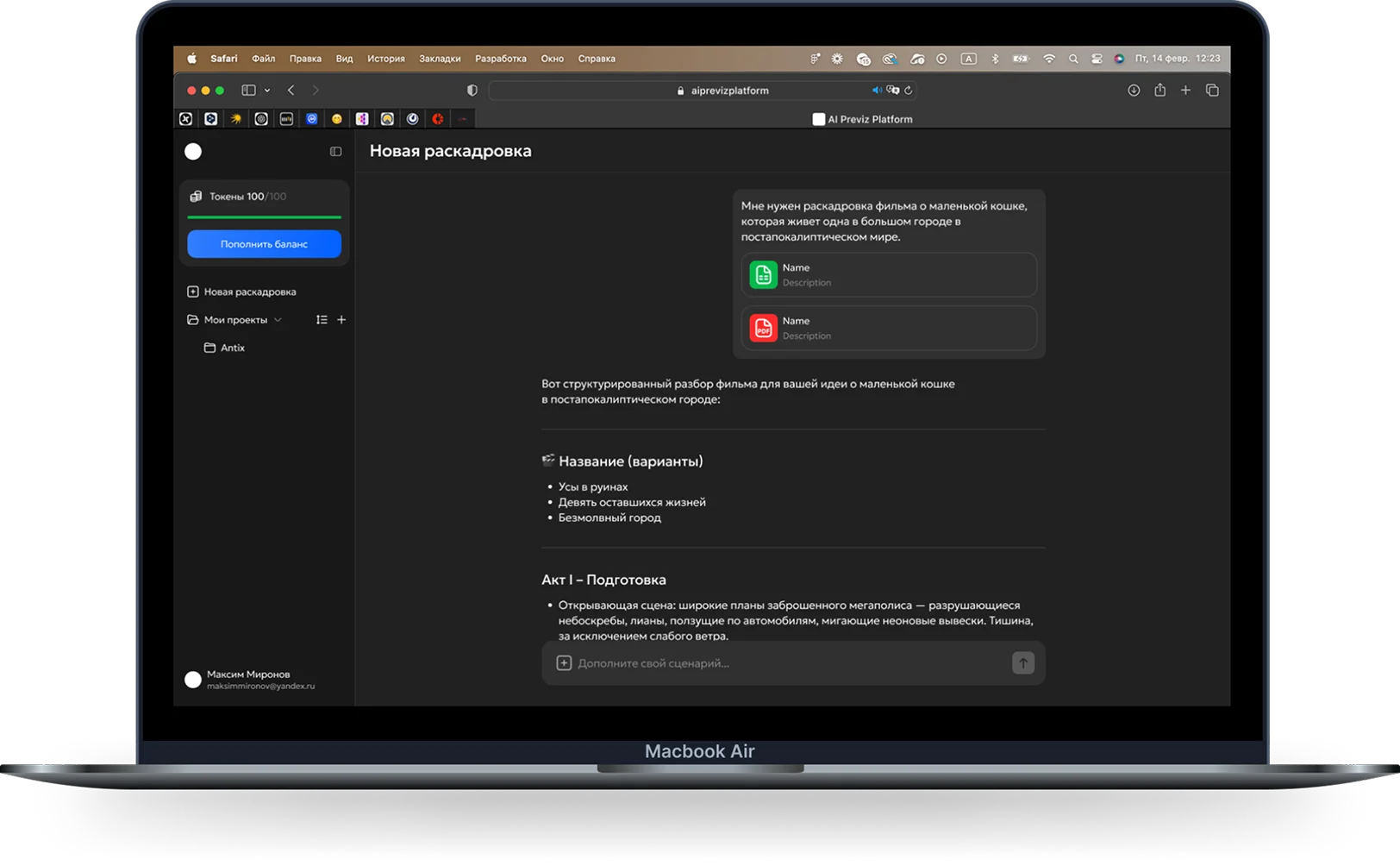Go back in Safari
Screen dimensions: 1400x866
(x=291, y=90)
